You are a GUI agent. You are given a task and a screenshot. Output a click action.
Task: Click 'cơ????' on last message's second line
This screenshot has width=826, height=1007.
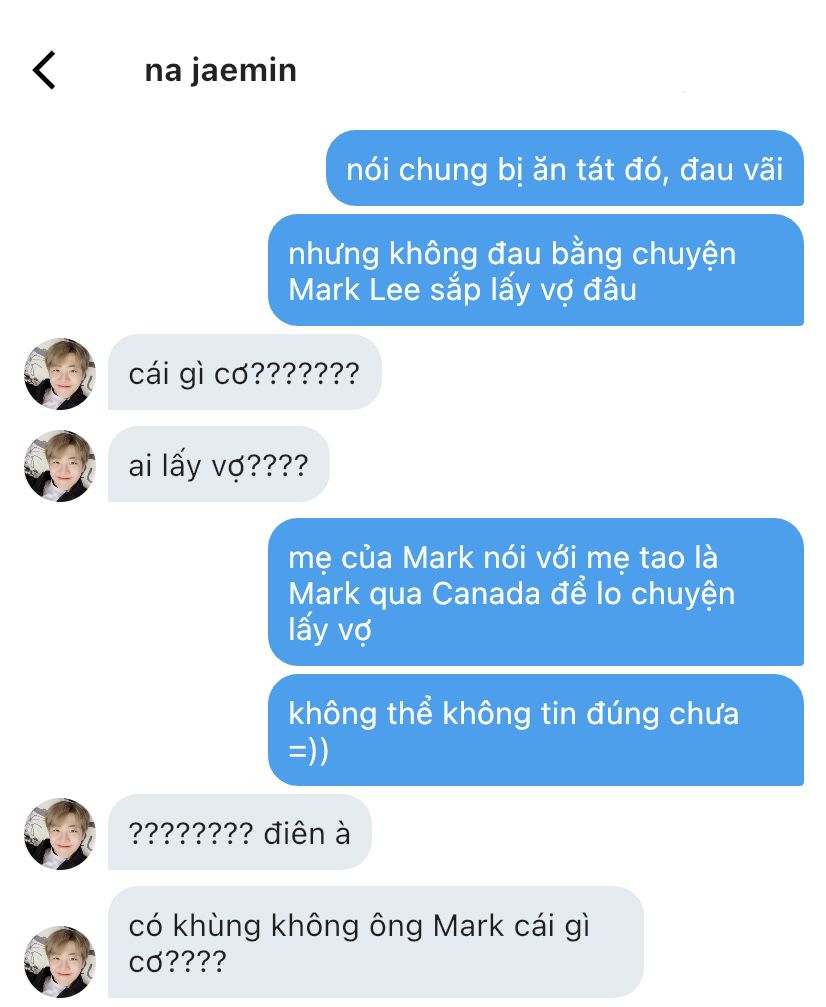[177, 962]
